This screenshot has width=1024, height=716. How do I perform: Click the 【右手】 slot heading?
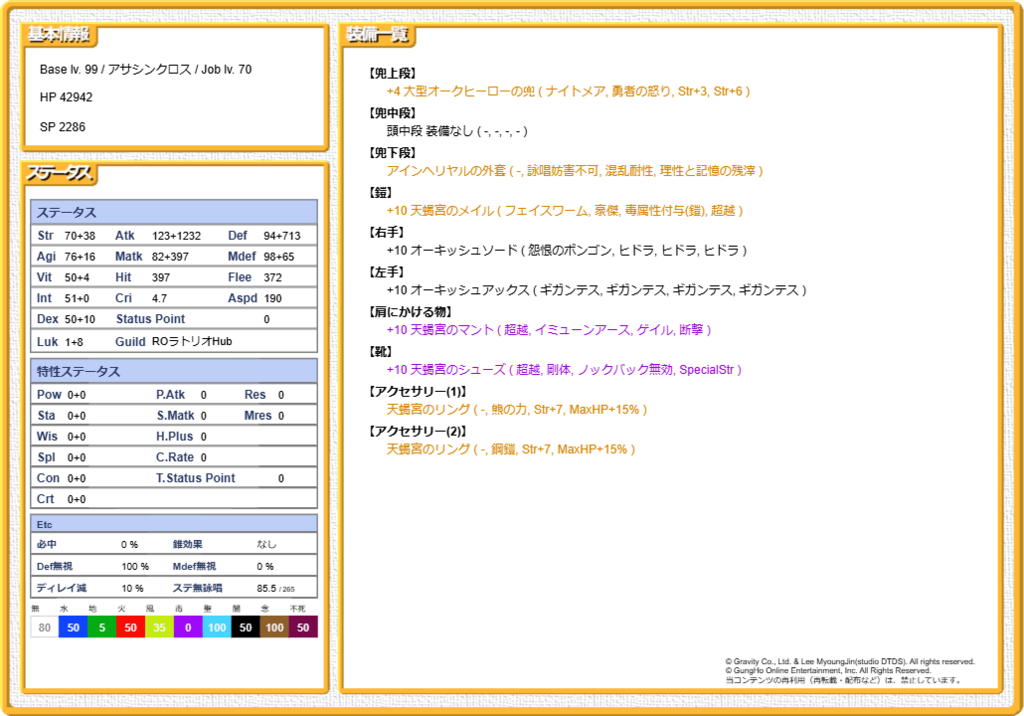click(x=386, y=233)
